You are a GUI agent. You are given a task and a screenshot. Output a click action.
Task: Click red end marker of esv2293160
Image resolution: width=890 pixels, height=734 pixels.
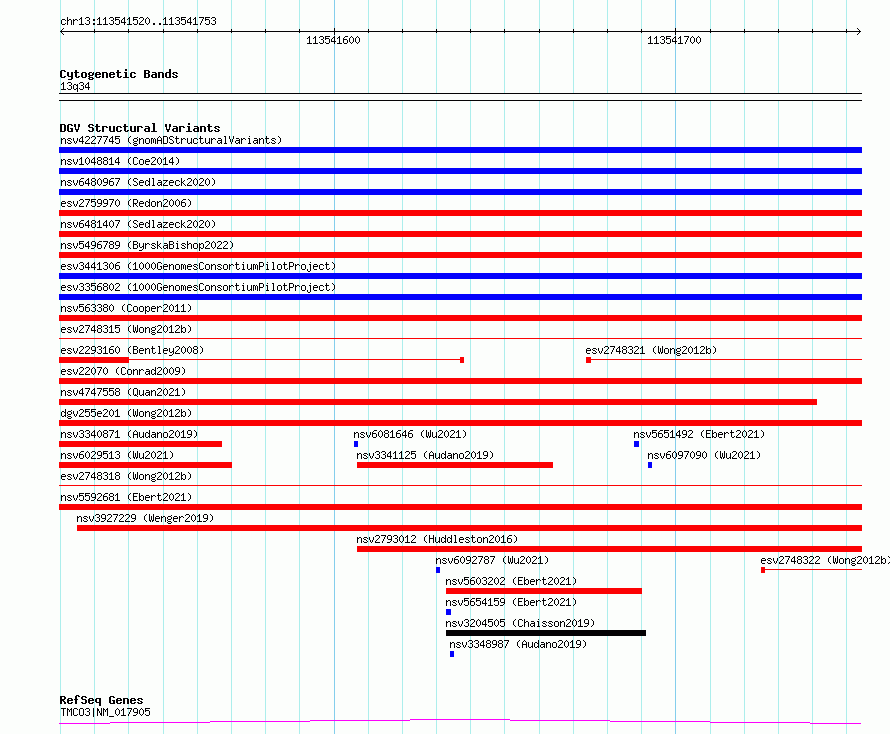(462, 360)
